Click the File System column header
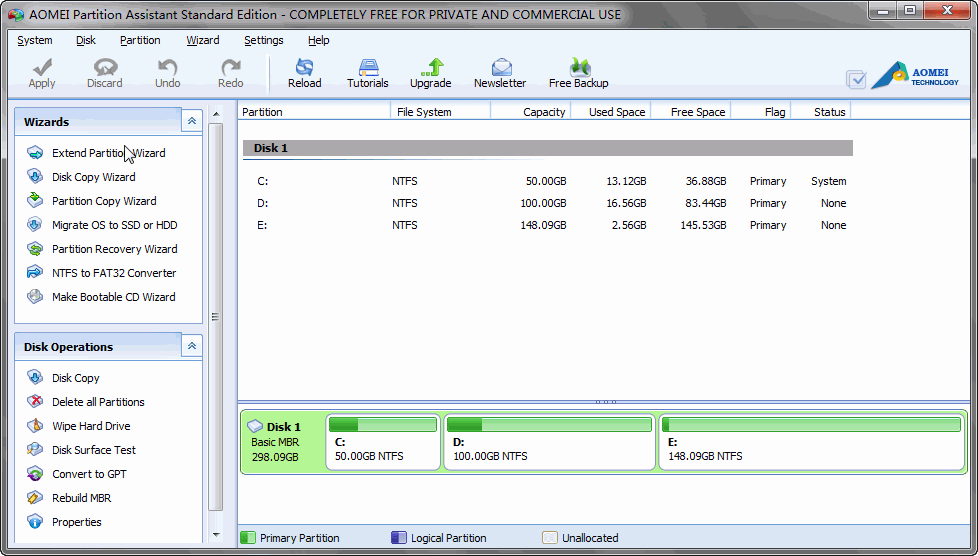Screen dimensions: 978x556 pos(440,112)
